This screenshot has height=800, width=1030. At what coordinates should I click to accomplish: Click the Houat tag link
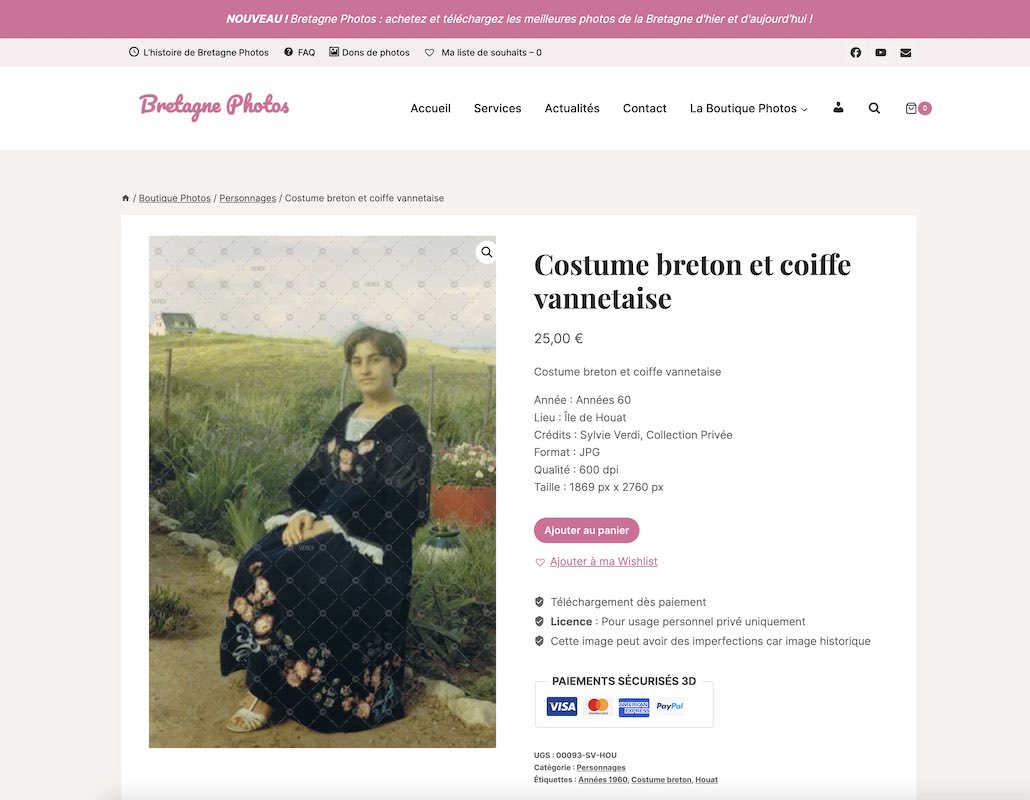pyautogui.click(x=706, y=780)
